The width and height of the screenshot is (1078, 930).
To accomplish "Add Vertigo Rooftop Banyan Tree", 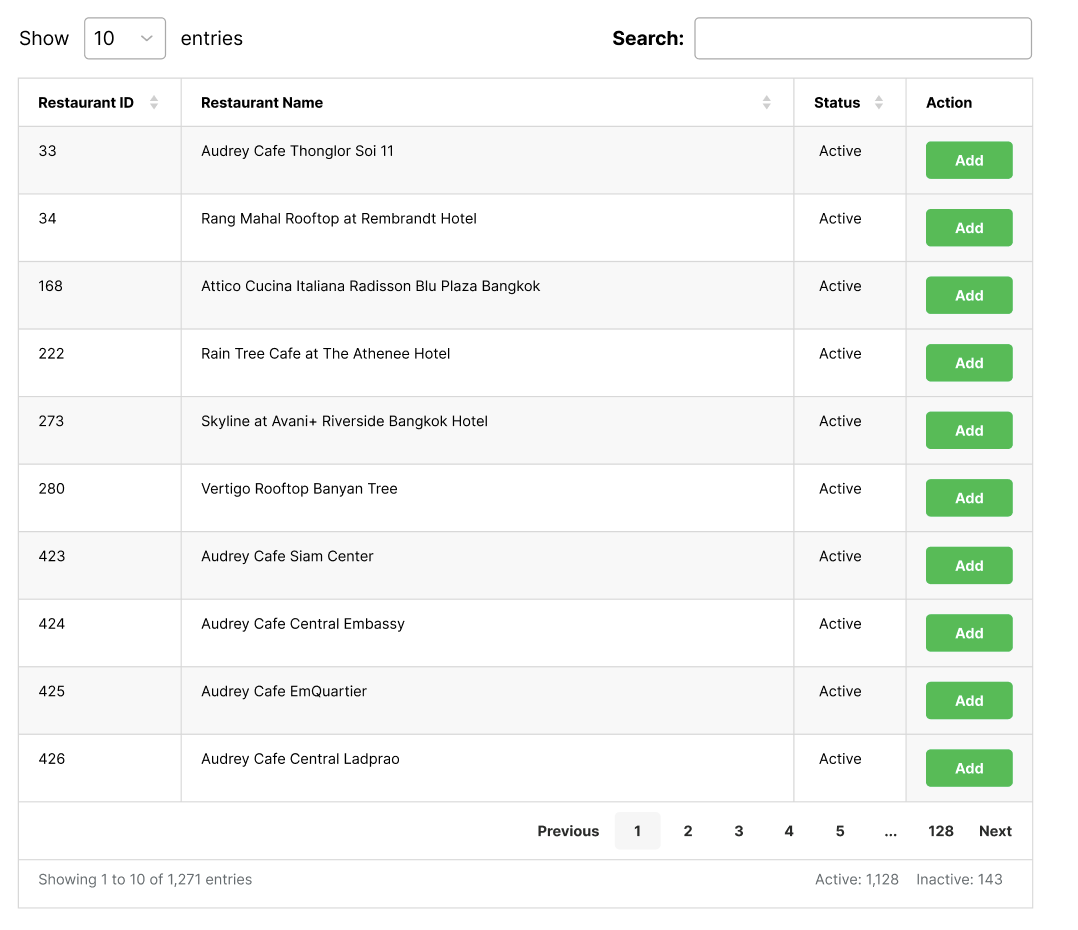I will point(968,498).
